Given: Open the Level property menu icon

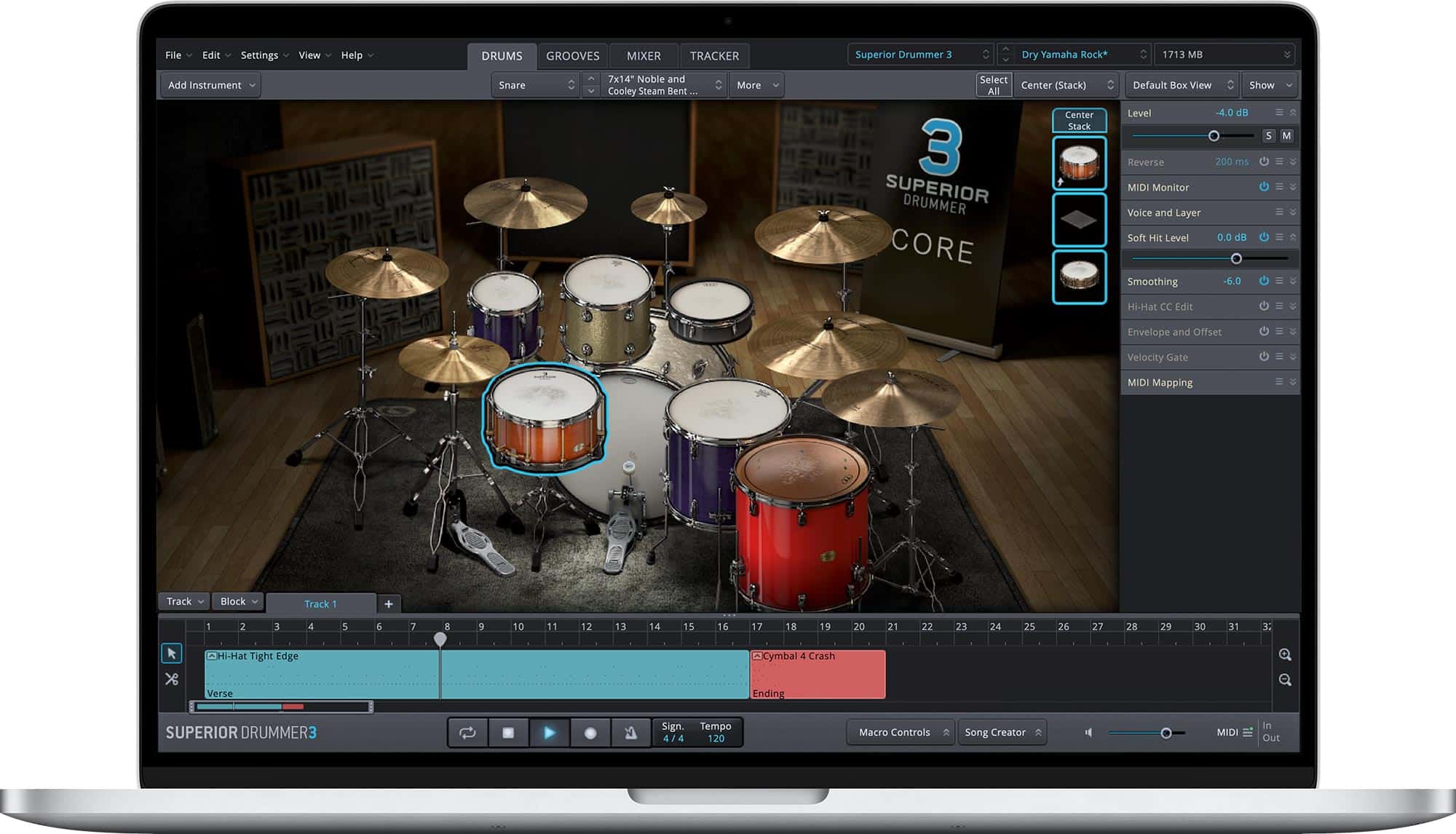Looking at the screenshot, I should (1279, 112).
